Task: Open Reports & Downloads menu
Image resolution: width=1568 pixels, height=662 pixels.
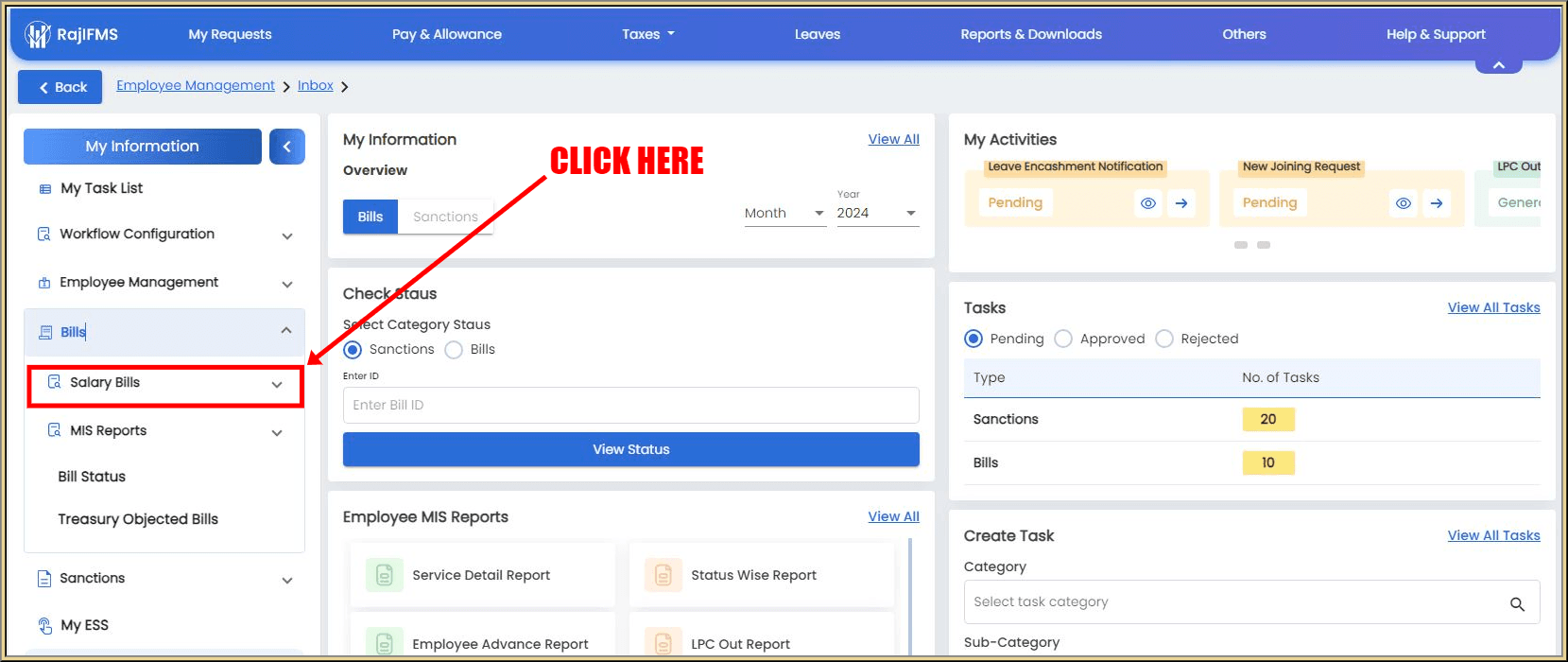Action: point(1031,34)
